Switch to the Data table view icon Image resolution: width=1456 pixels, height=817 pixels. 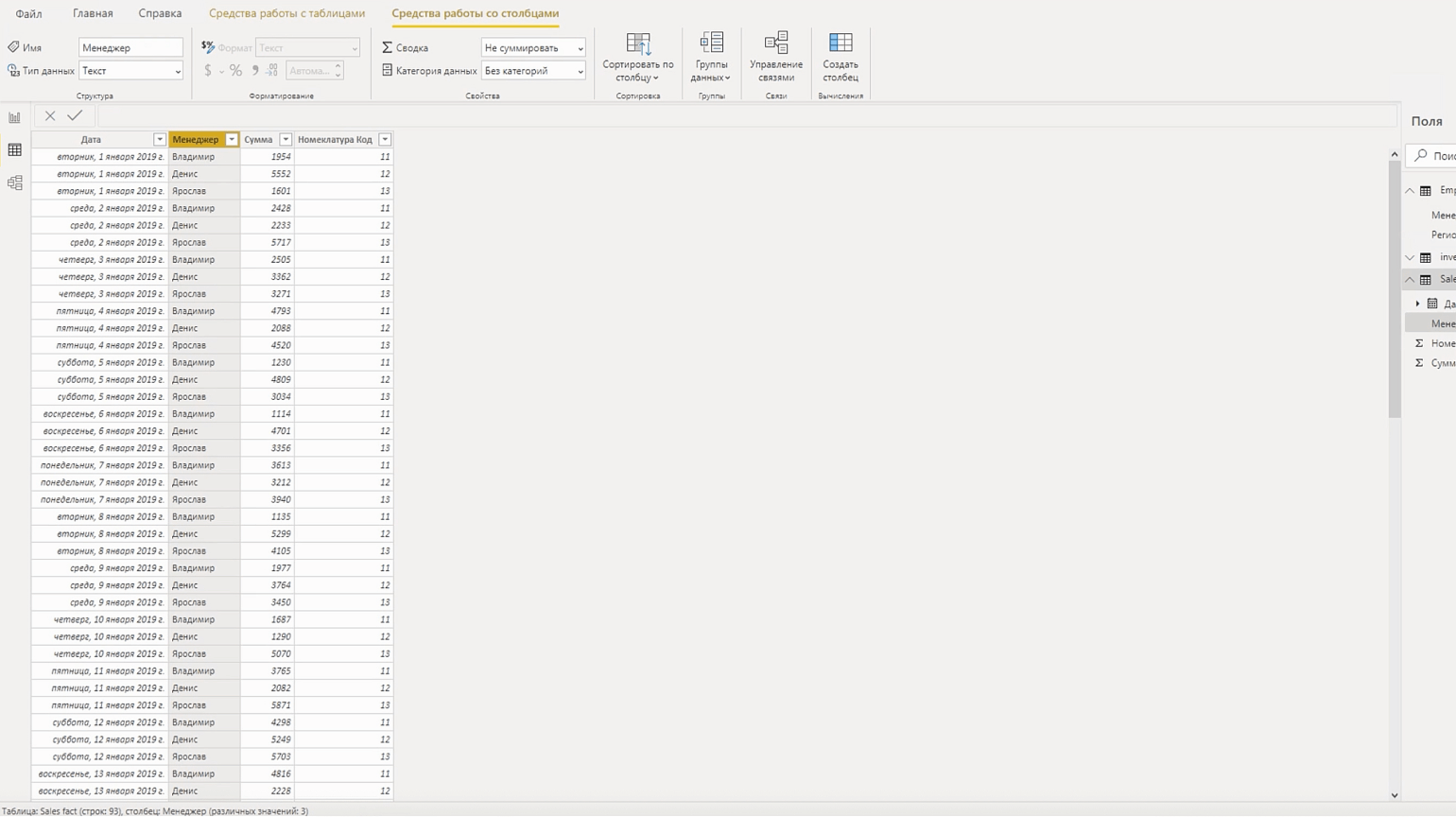[14, 150]
